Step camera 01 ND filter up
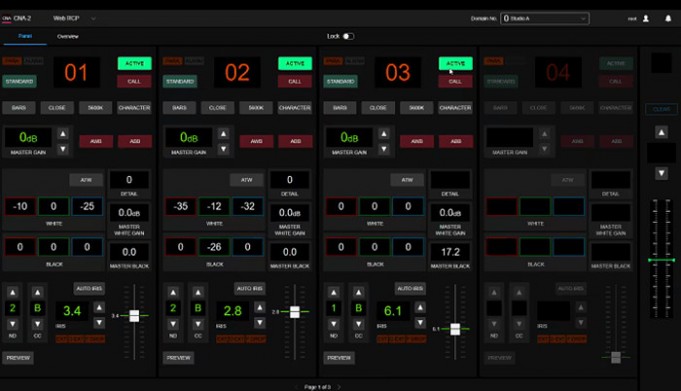Screen dimensions: 681x391 click(x=13, y=292)
